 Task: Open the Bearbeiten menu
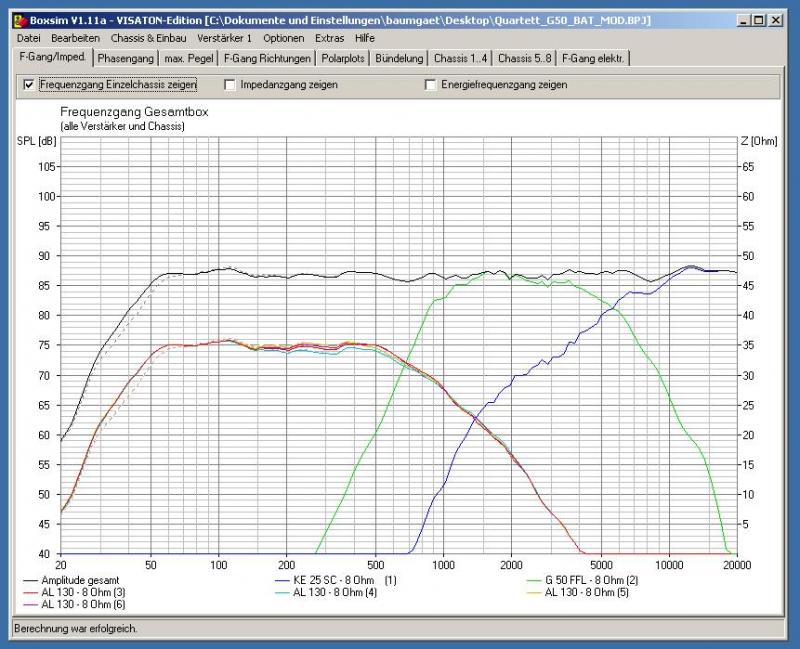tap(75, 37)
